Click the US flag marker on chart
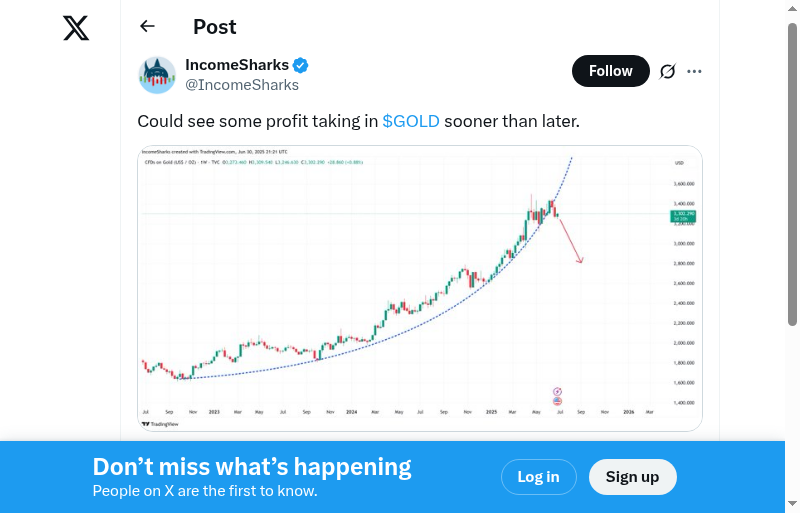 (x=557, y=401)
